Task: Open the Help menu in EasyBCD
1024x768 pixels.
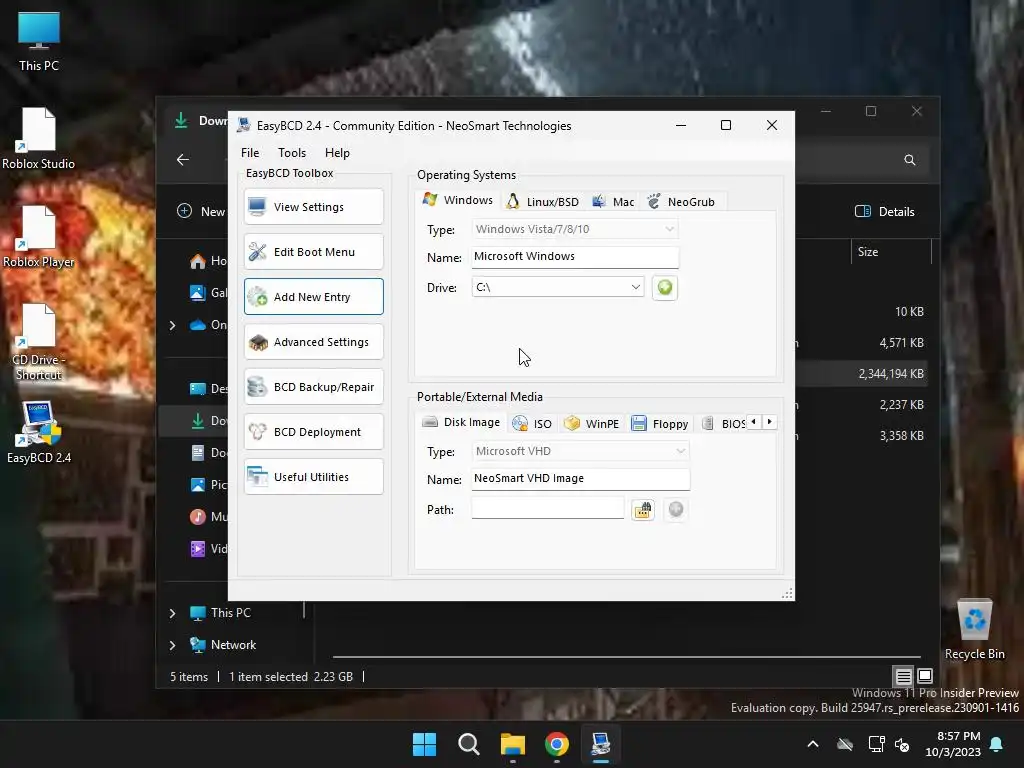Action: (x=337, y=153)
